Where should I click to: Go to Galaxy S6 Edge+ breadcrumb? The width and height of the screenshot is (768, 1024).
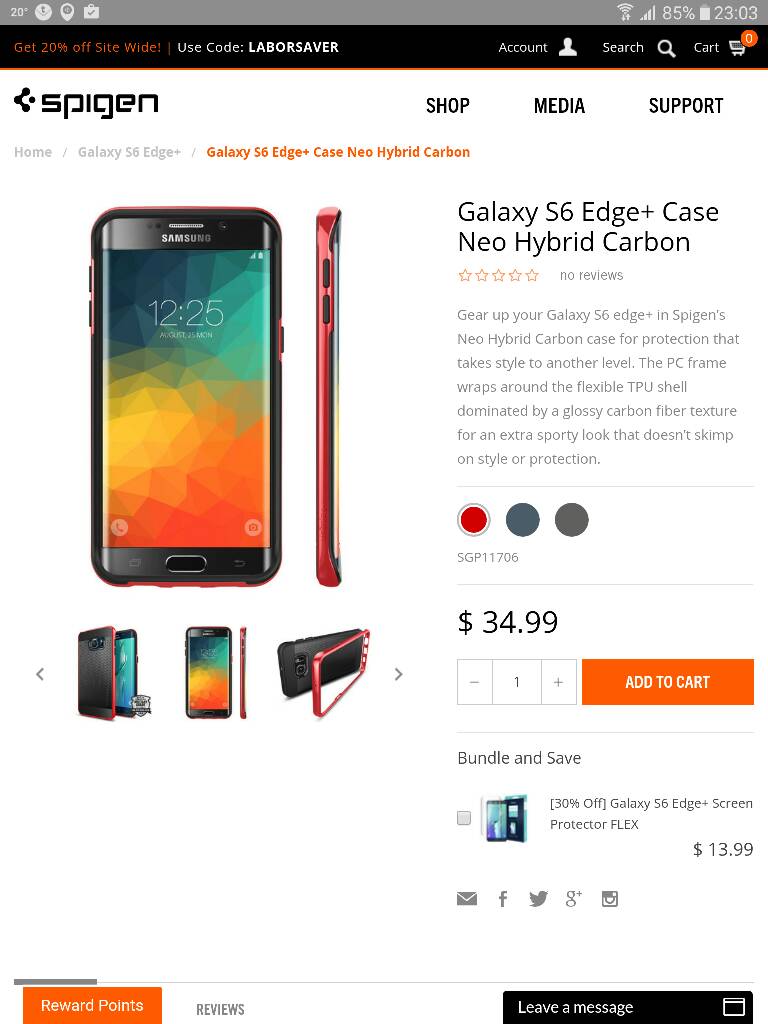[x=129, y=152]
